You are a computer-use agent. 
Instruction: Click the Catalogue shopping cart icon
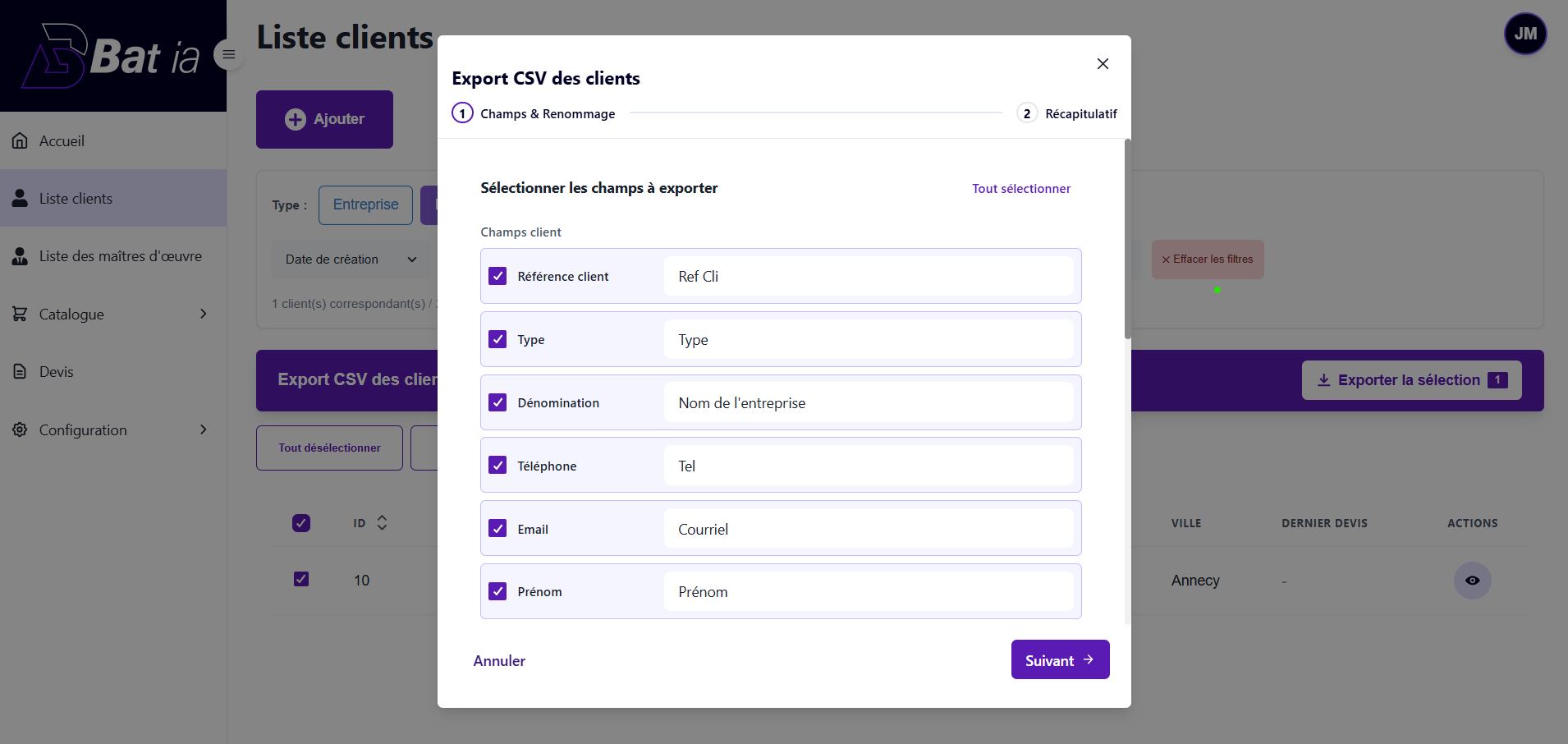click(x=20, y=314)
